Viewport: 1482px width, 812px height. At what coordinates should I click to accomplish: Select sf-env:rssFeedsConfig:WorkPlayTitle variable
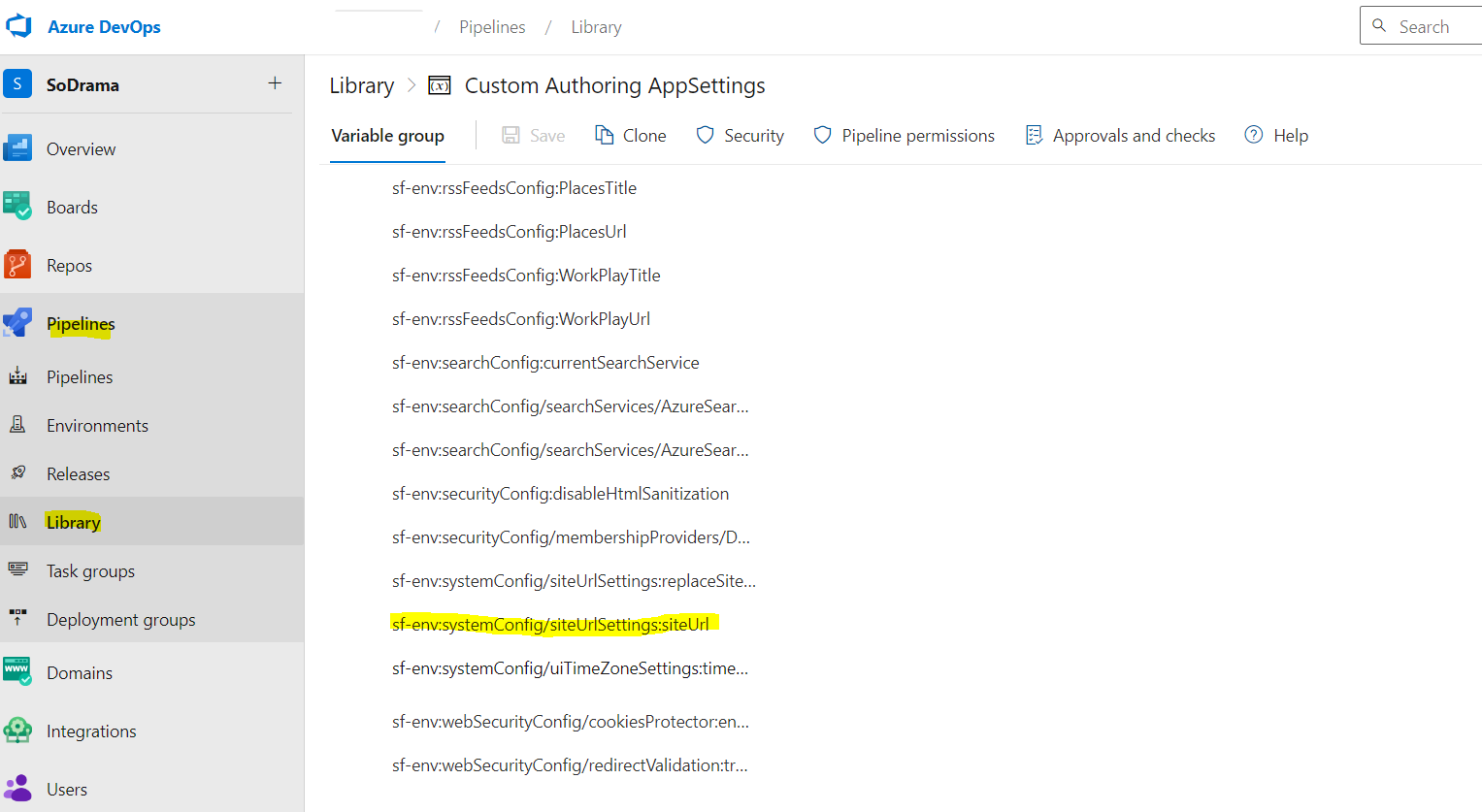526,276
